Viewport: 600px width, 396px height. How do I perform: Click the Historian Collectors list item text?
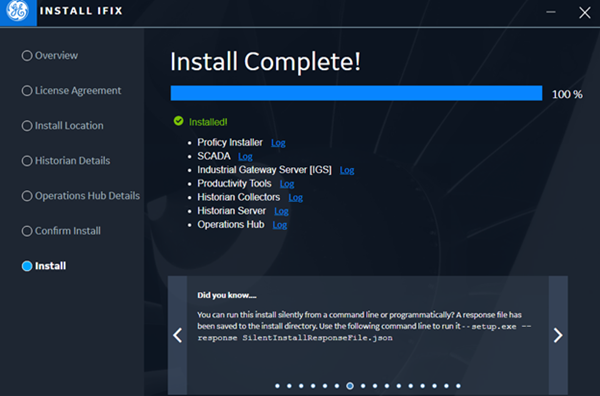pyautogui.click(x=239, y=197)
